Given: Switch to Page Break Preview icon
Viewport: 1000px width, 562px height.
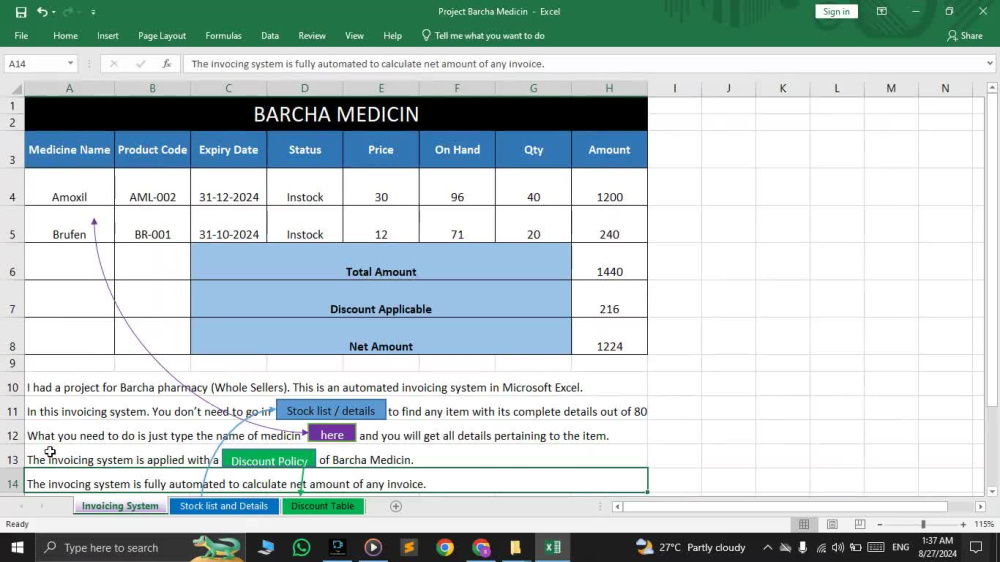Looking at the screenshot, I should click(860, 524).
